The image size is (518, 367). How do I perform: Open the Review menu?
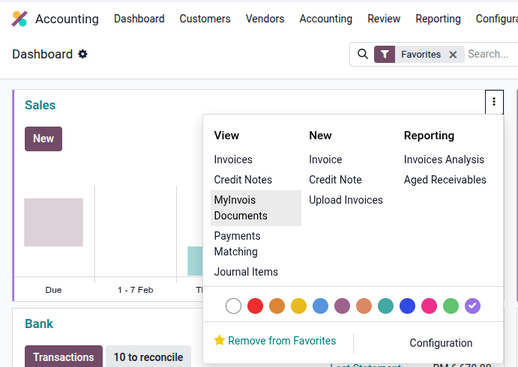click(x=384, y=19)
